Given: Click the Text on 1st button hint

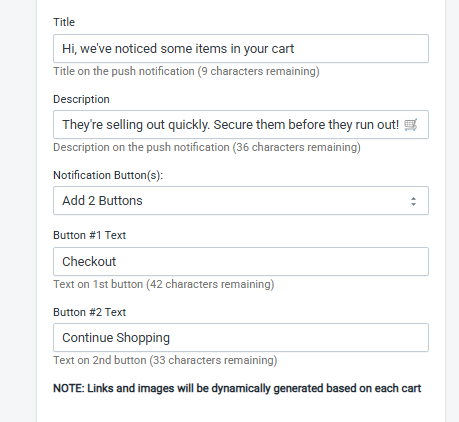Looking at the screenshot, I should [164, 284].
